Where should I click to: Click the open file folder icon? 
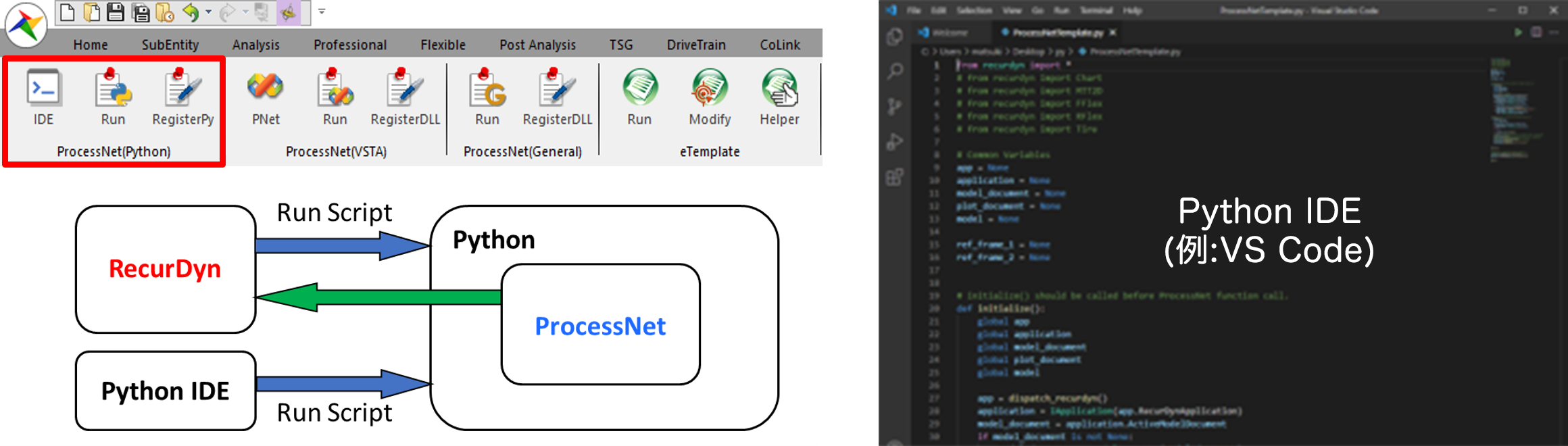[91, 11]
